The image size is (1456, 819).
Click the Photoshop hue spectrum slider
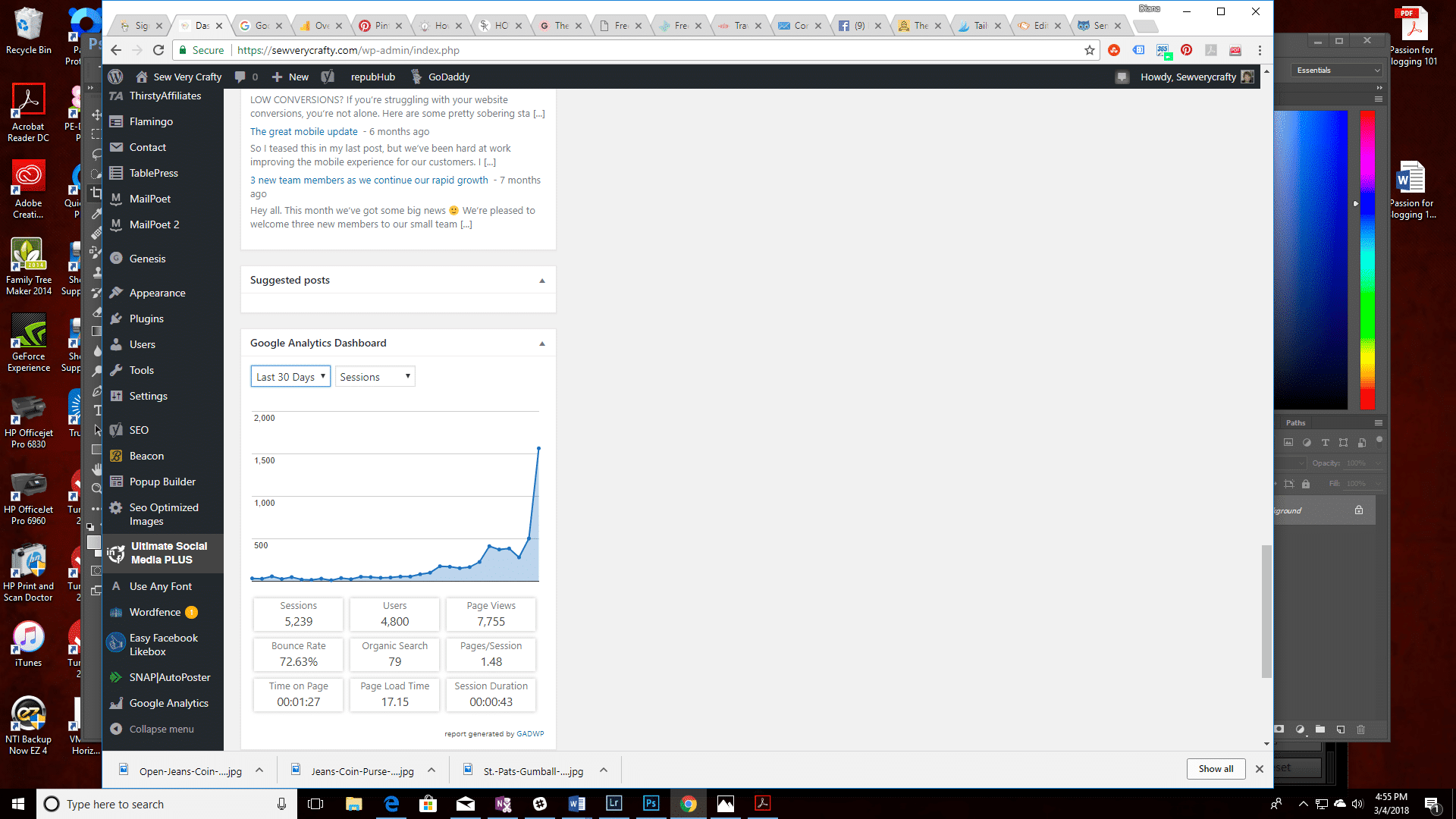coord(1367,259)
